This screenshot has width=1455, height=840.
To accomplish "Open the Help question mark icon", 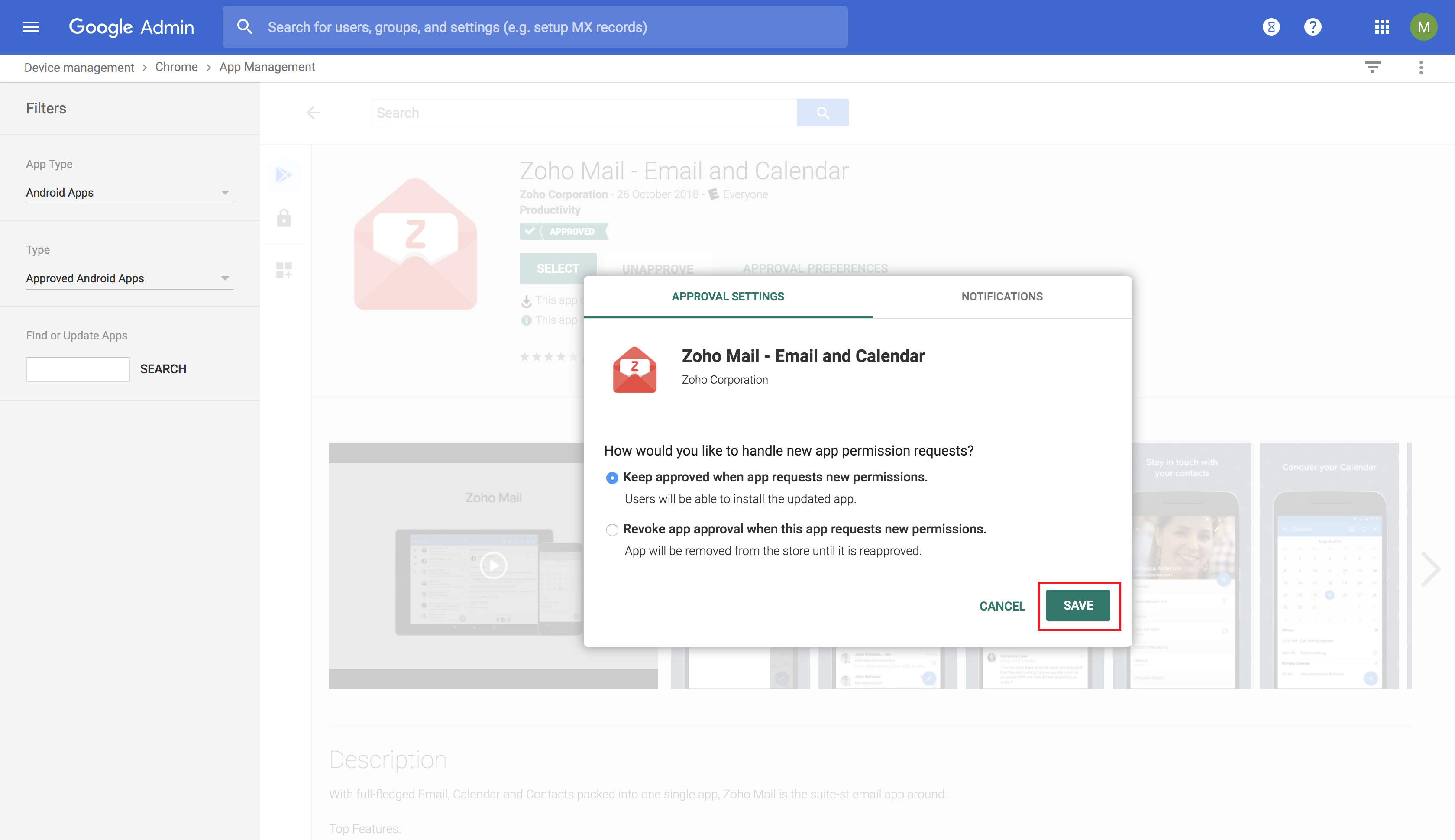I will [x=1313, y=27].
